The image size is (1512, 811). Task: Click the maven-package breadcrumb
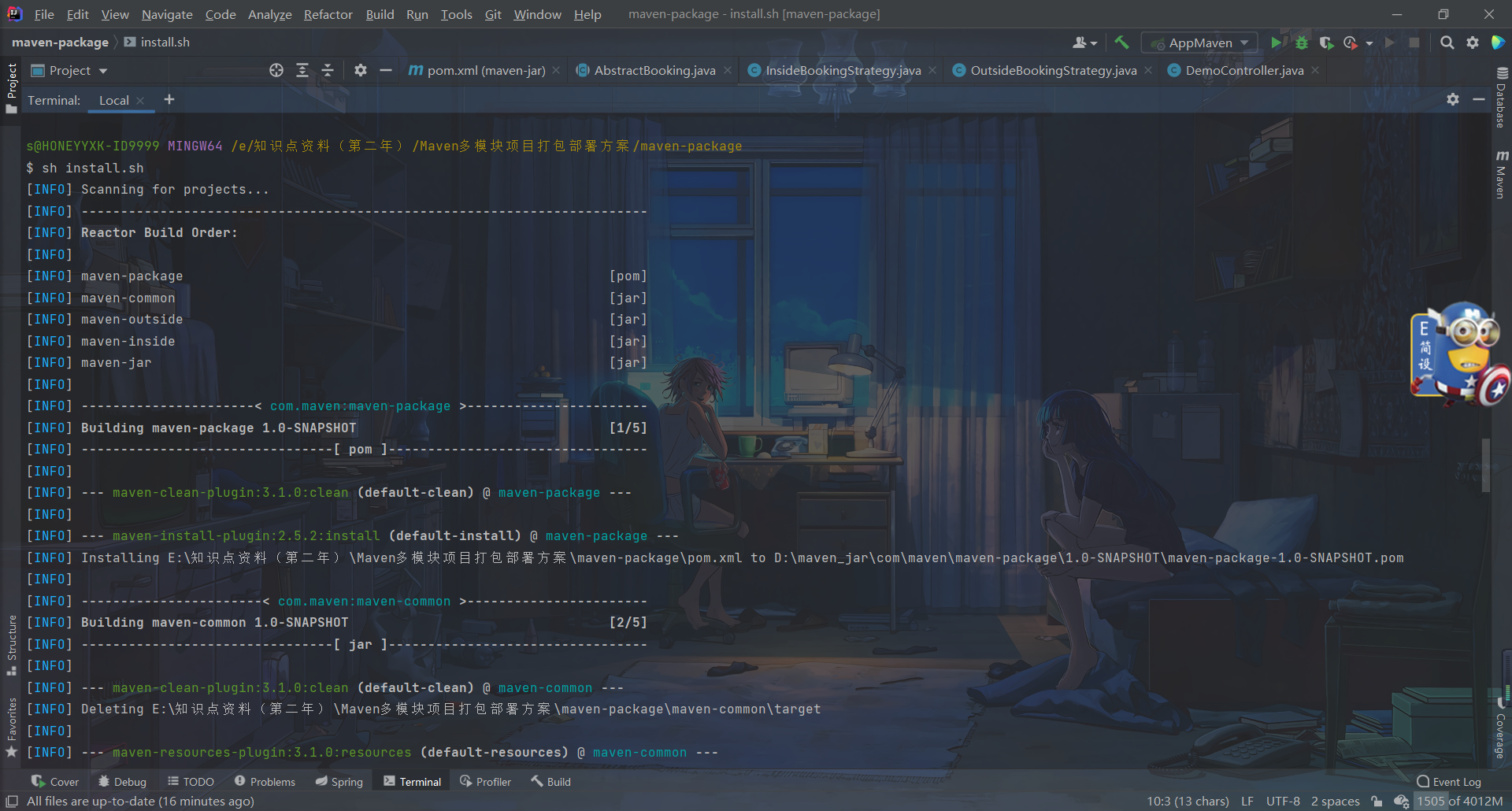coord(60,42)
